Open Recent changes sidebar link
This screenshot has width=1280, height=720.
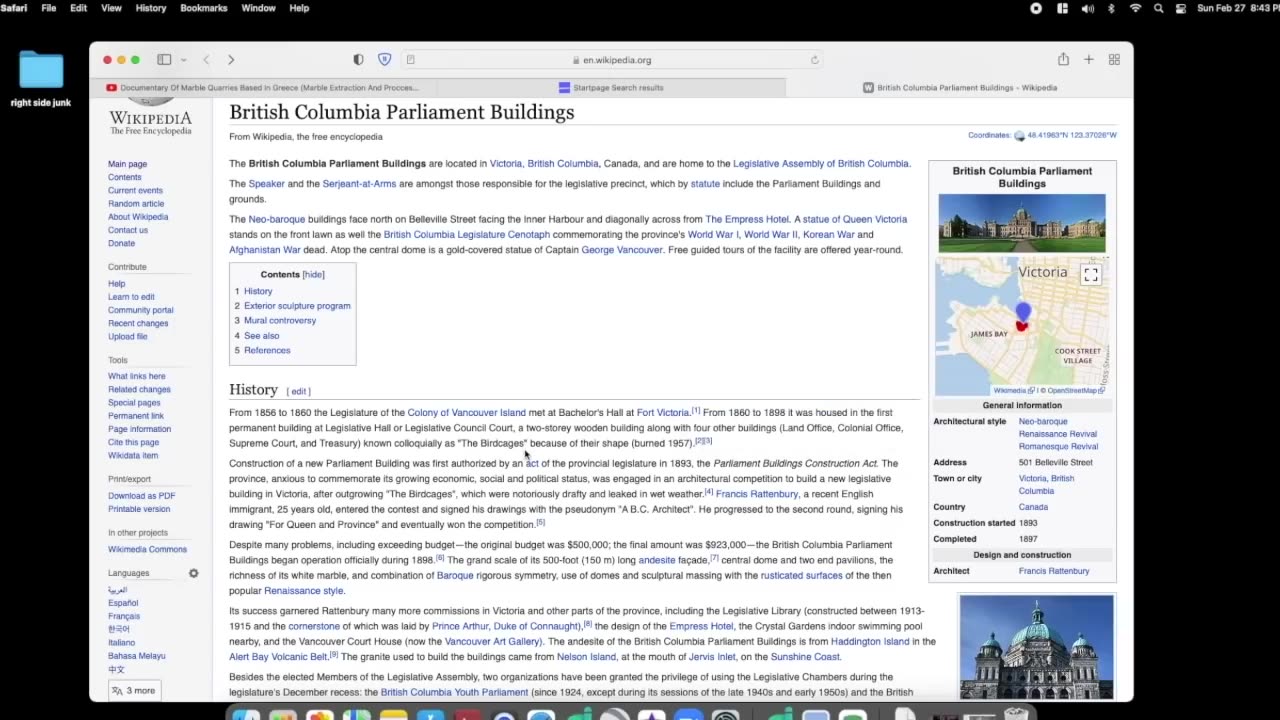click(138, 323)
